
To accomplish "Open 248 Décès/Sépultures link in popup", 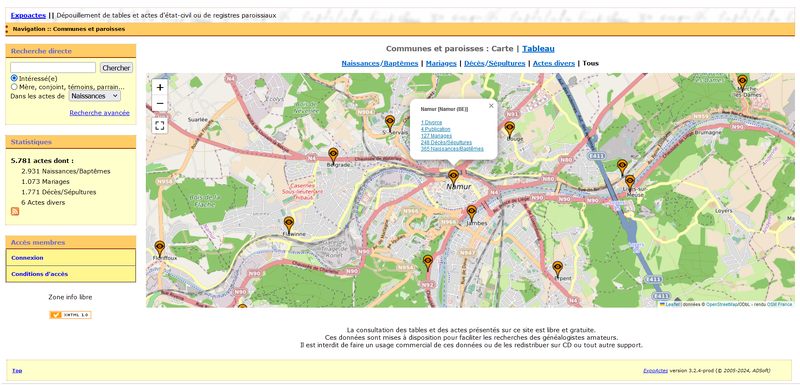I will click(x=446, y=142).
